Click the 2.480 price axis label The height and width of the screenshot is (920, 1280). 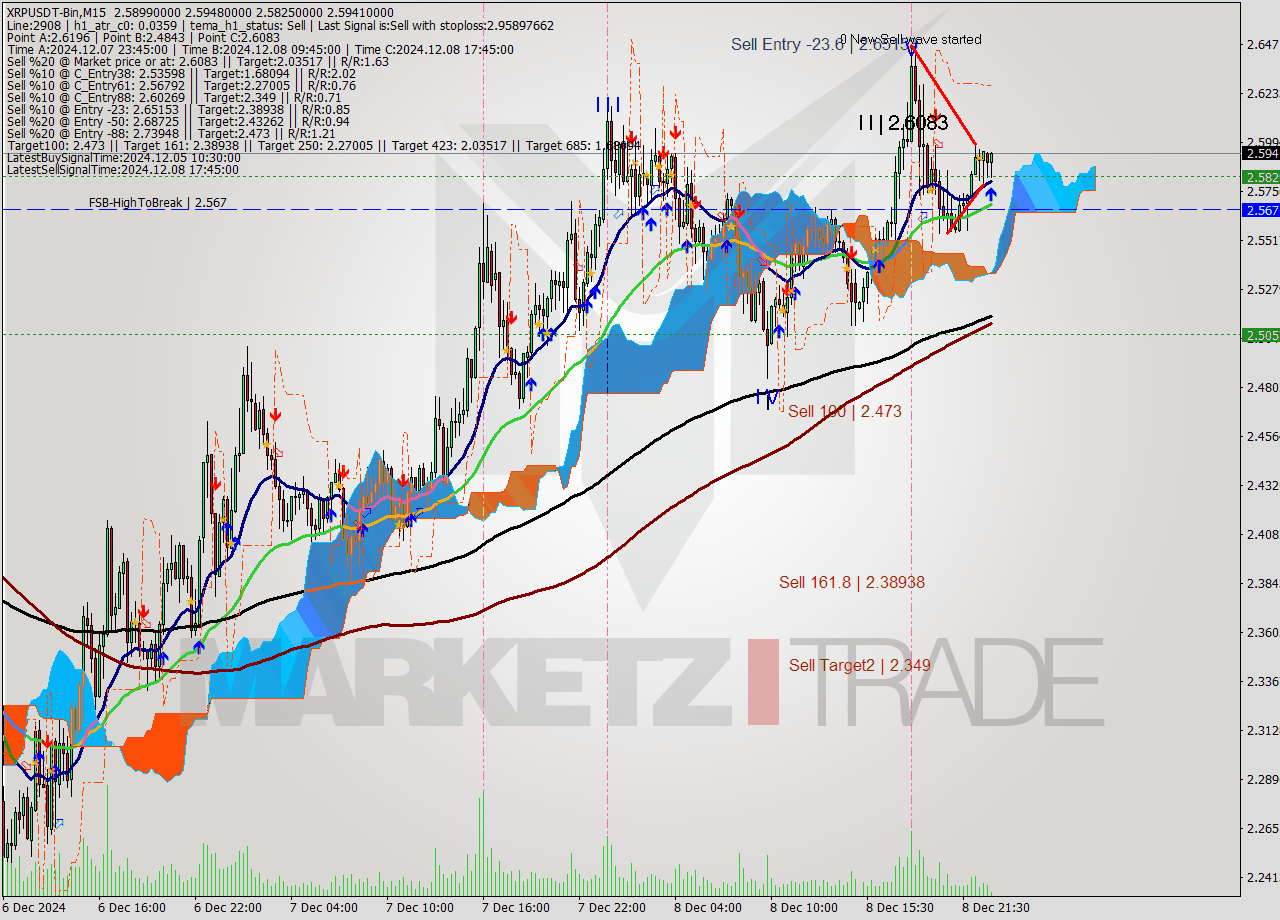[x=1261, y=387]
